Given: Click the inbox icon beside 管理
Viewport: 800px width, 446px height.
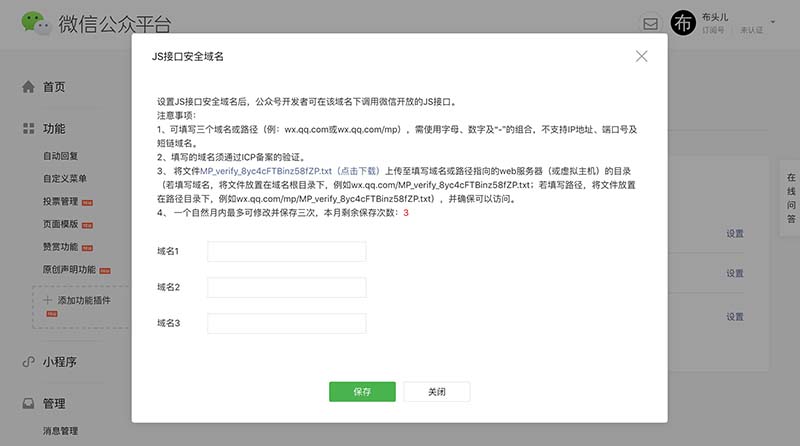Looking at the screenshot, I should (x=29, y=404).
